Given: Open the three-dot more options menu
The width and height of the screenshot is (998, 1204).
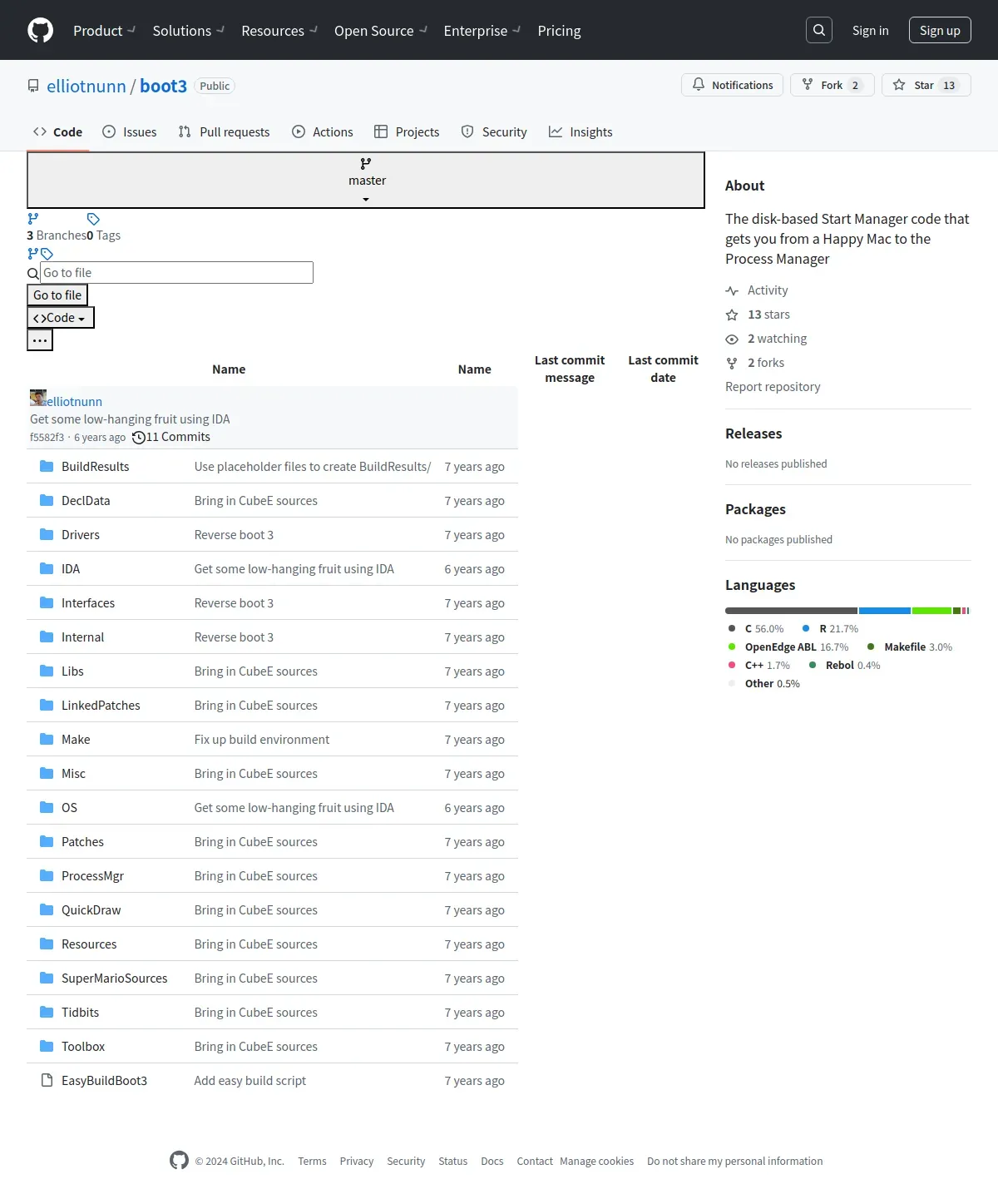Looking at the screenshot, I should [x=40, y=340].
